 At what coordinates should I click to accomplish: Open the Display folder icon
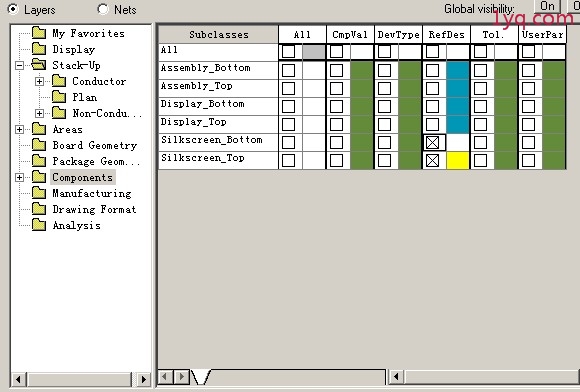(x=39, y=49)
